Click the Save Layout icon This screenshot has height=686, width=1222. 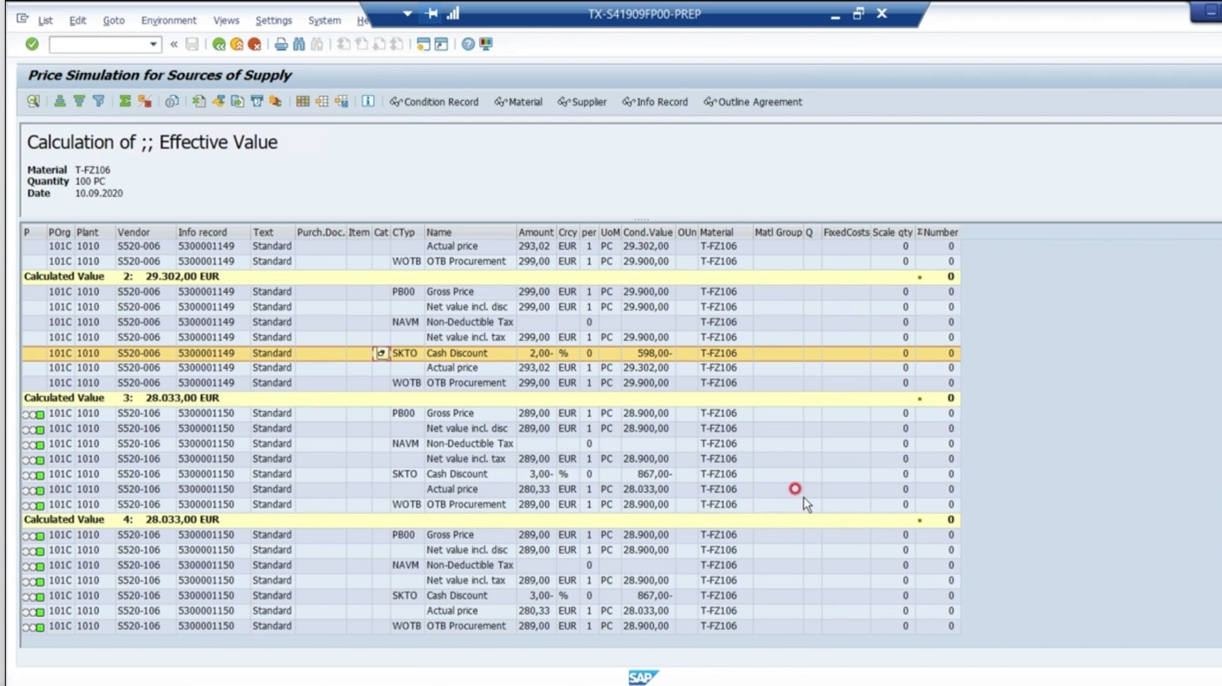[x=341, y=101]
